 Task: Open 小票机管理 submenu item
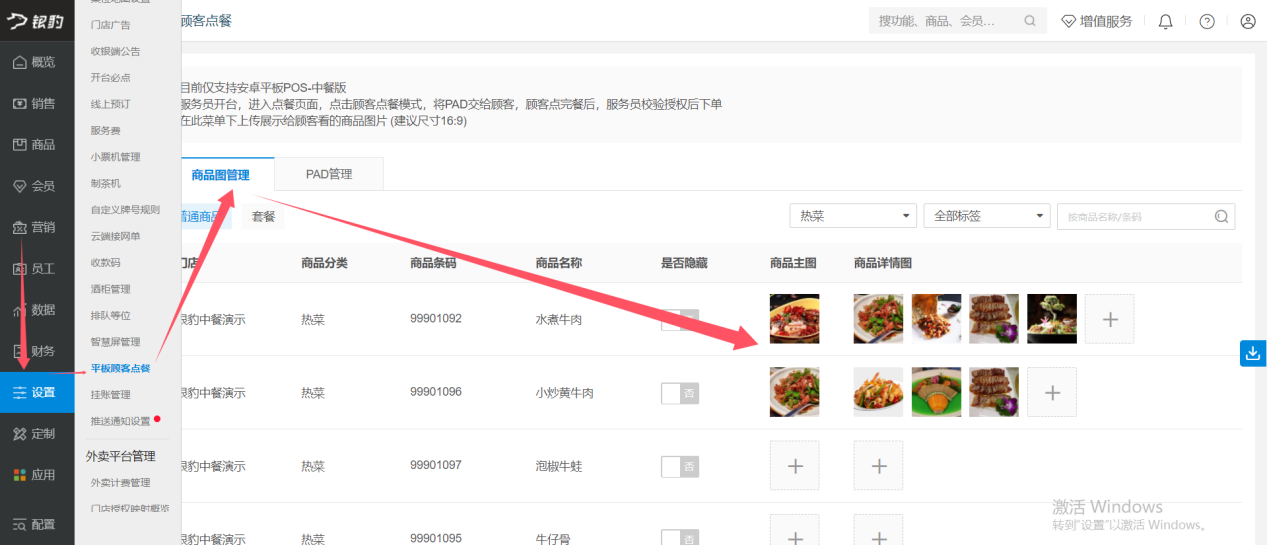coord(116,157)
